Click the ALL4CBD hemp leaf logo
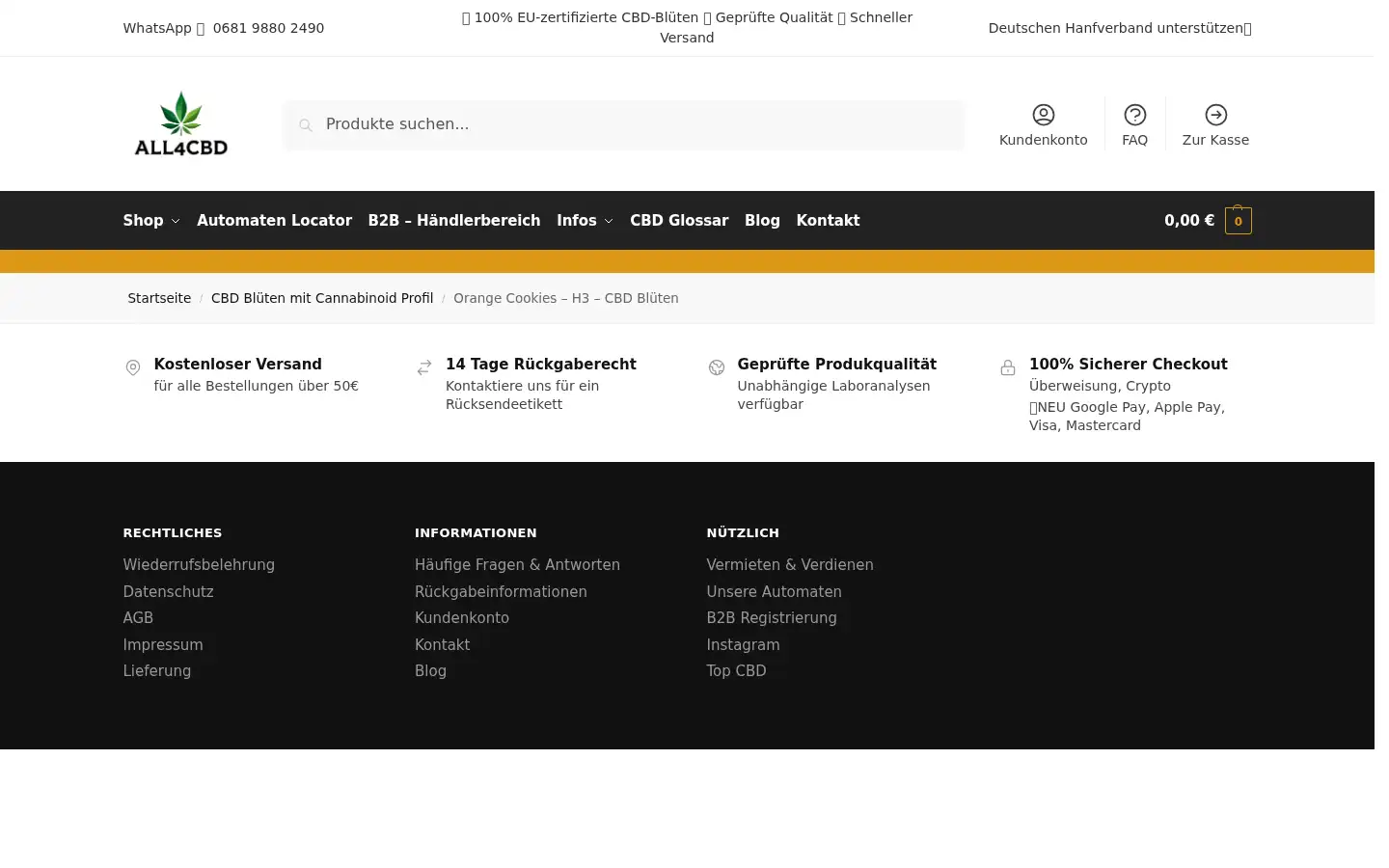This screenshot has height=868, width=1389. (x=181, y=123)
